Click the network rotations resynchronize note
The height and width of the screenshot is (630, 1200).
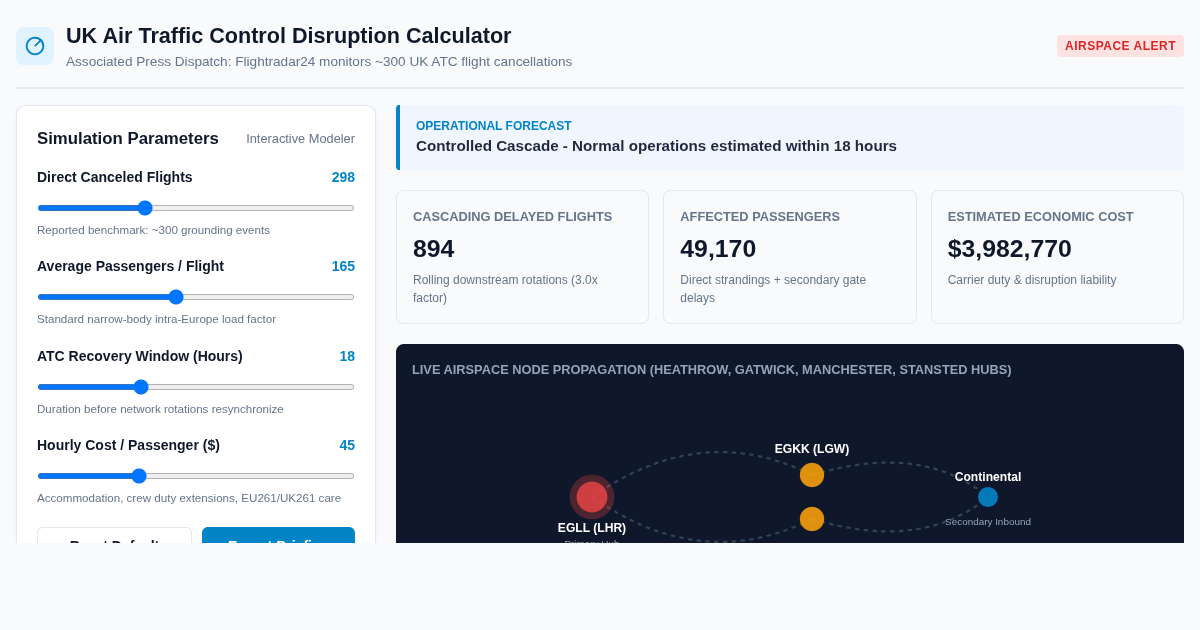[x=160, y=409]
